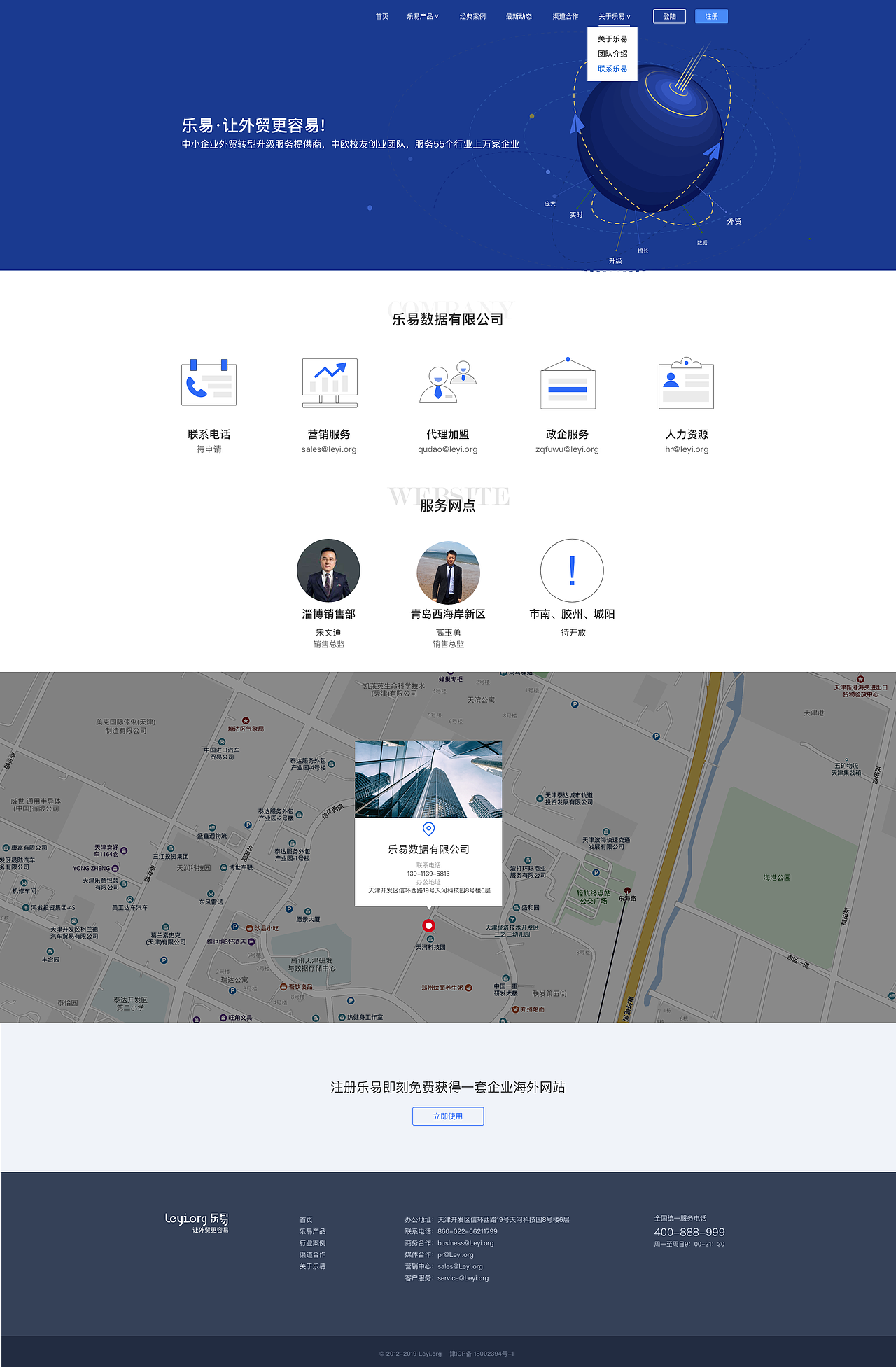
Task: Open 关于乐易 link in footer
Action: point(312,1266)
